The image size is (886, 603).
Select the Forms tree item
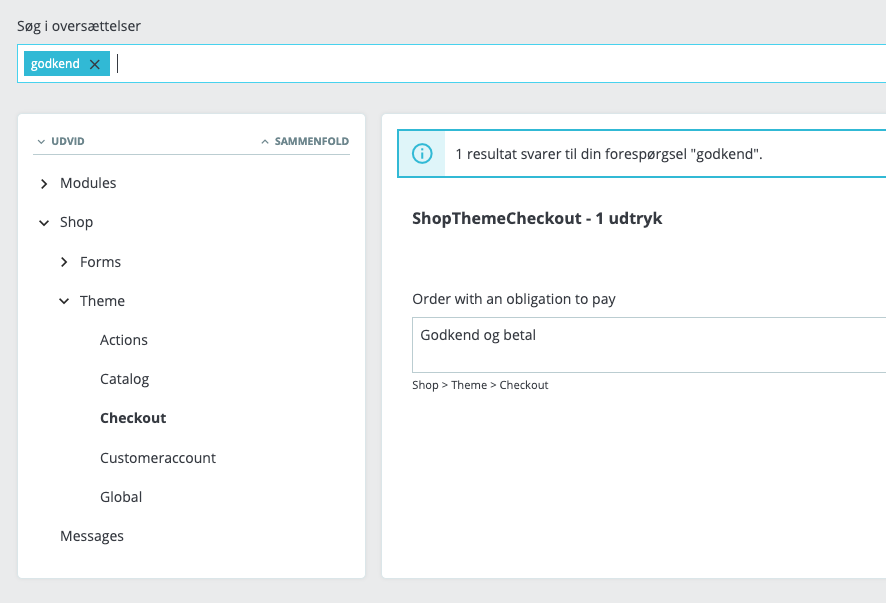pos(100,262)
